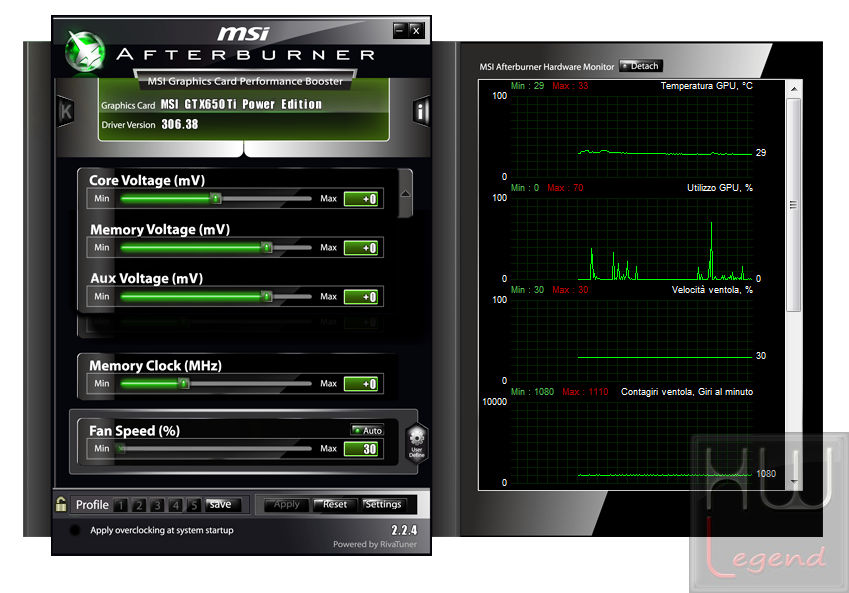This screenshot has width=849, height=593.
Task: Click the Temperatura GPU graph
Action: 632,136
